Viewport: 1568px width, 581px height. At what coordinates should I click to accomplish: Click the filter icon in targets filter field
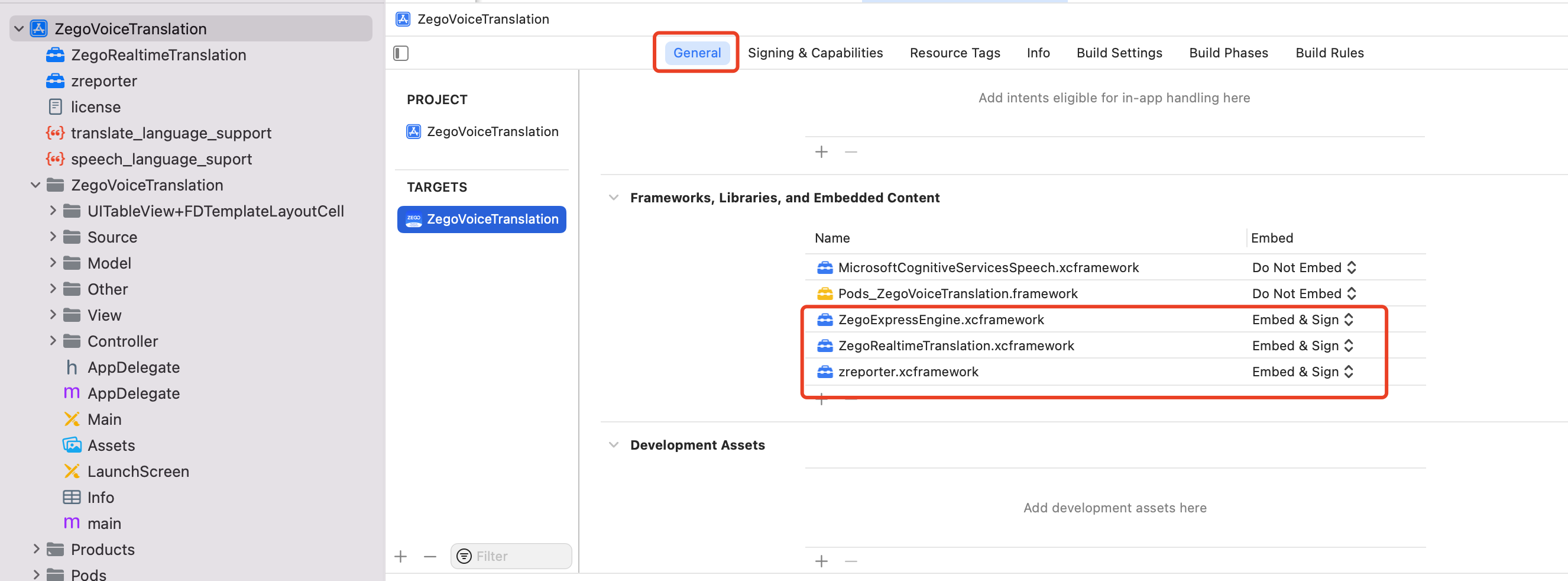pyautogui.click(x=464, y=556)
